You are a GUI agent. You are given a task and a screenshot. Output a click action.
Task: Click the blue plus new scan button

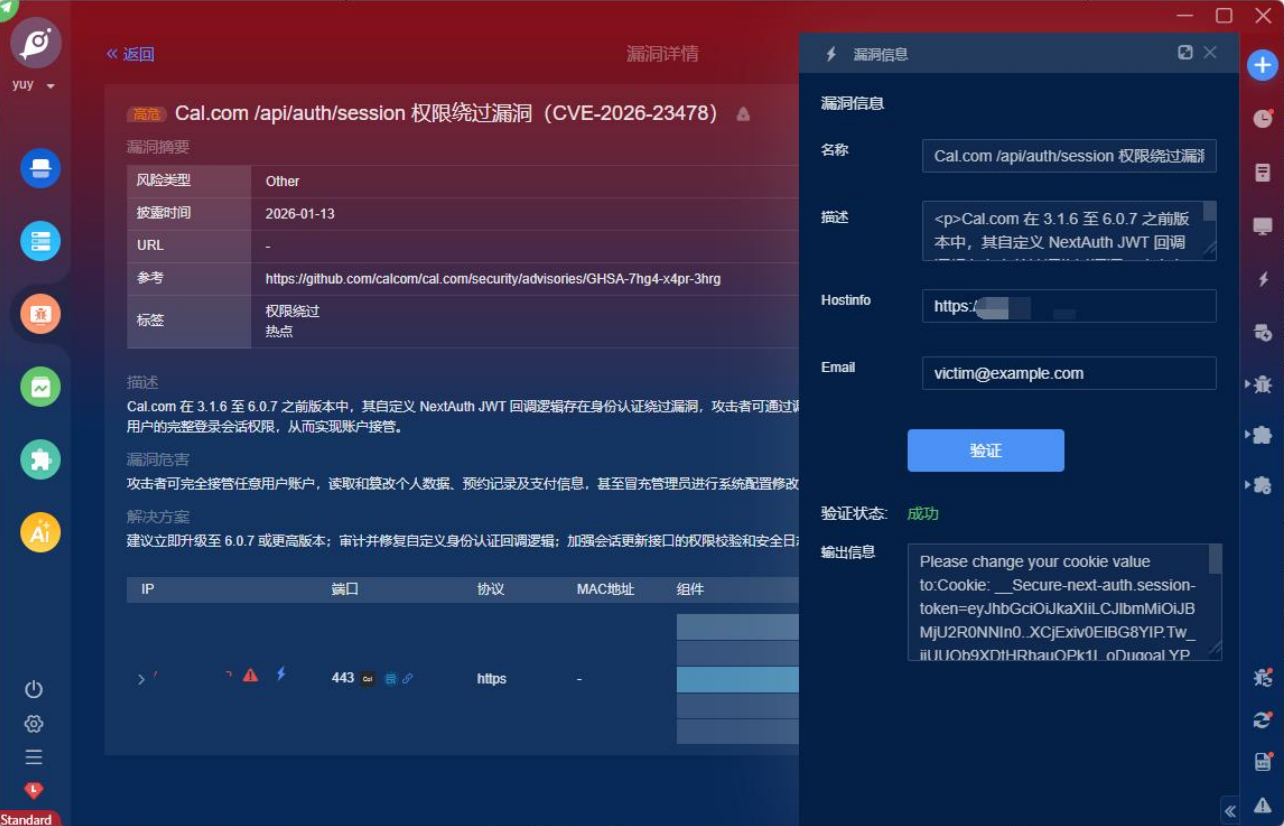click(x=1262, y=66)
